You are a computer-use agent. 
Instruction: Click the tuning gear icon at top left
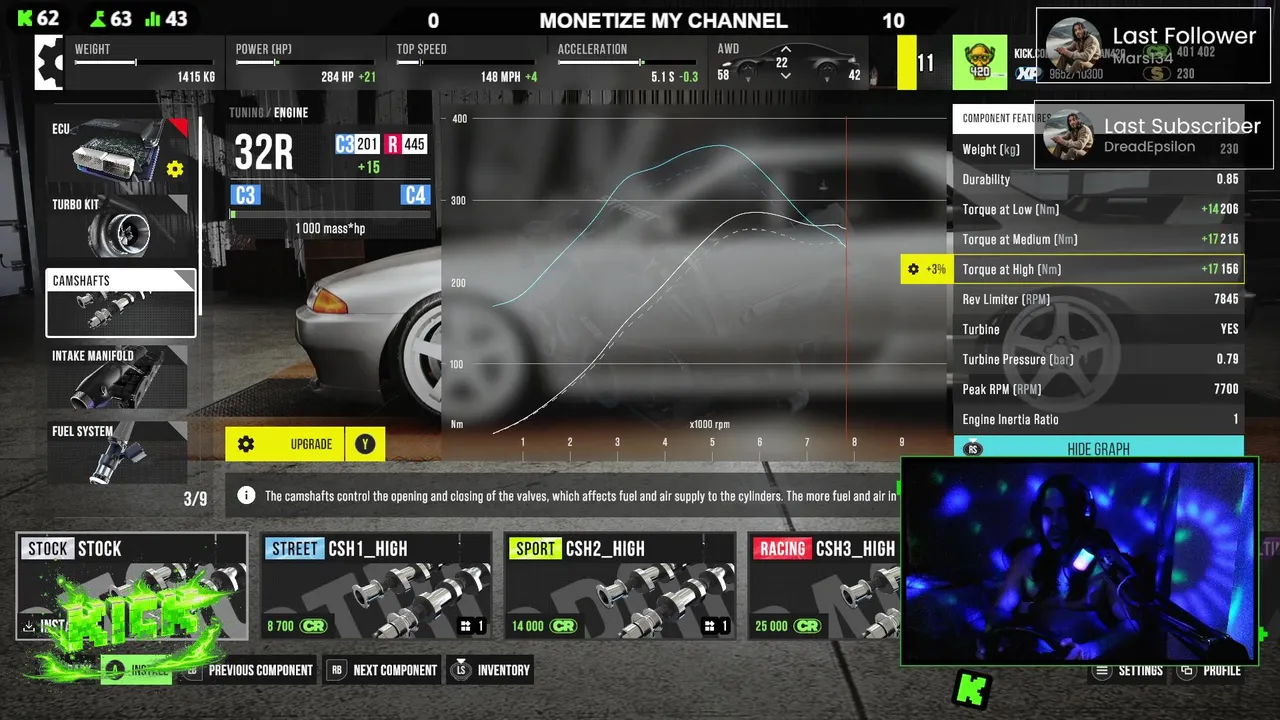pos(48,63)
